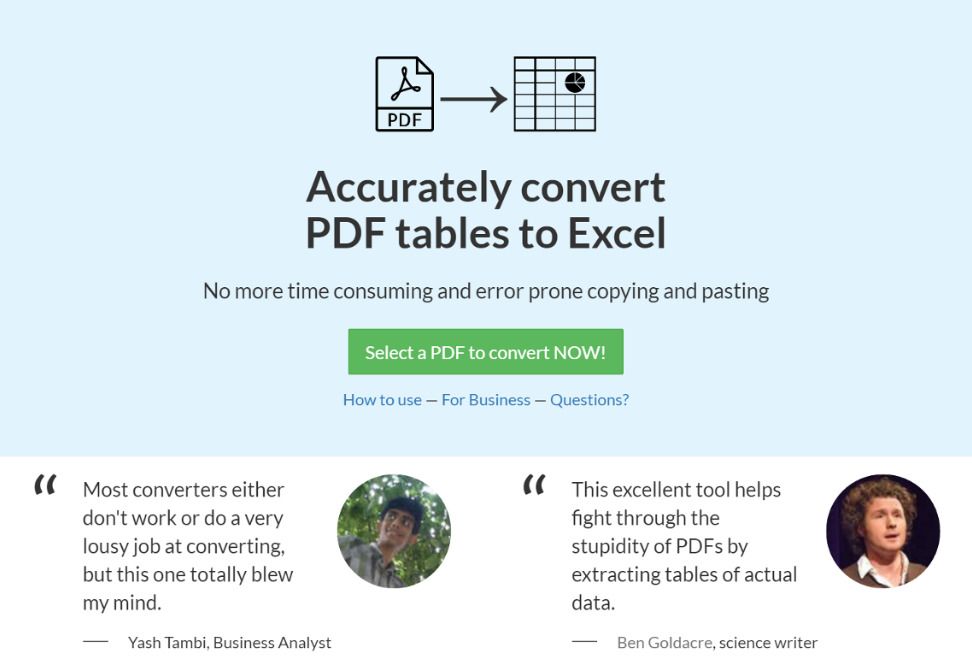
Task: Open the How to use link
Action: tap(383, 399)
